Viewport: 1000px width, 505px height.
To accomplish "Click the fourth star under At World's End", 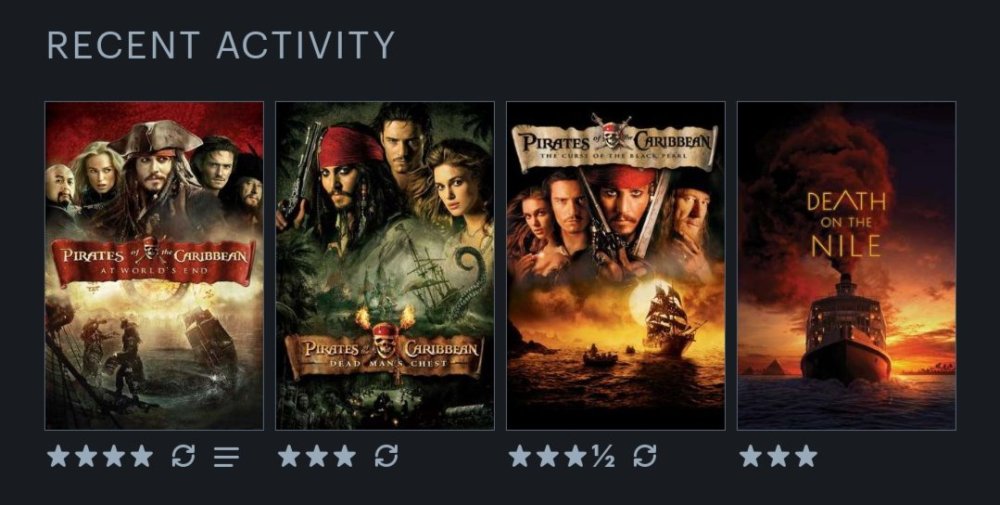I will coord(142,456).
